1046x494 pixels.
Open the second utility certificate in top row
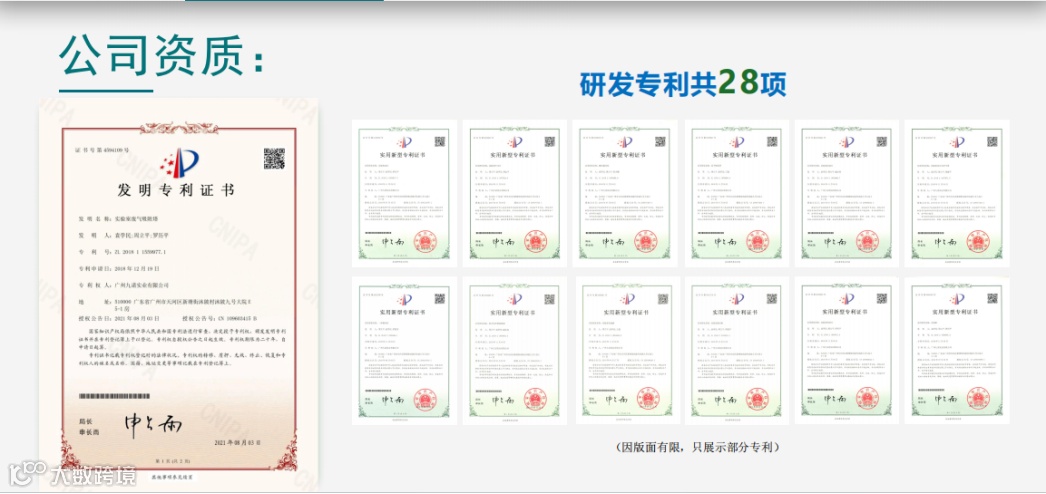[514, 193]
